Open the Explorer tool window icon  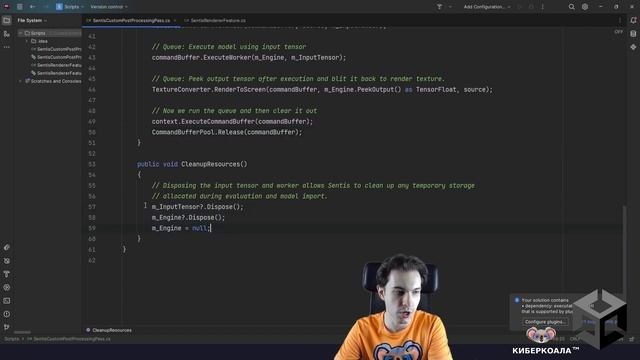pos(7,20)
